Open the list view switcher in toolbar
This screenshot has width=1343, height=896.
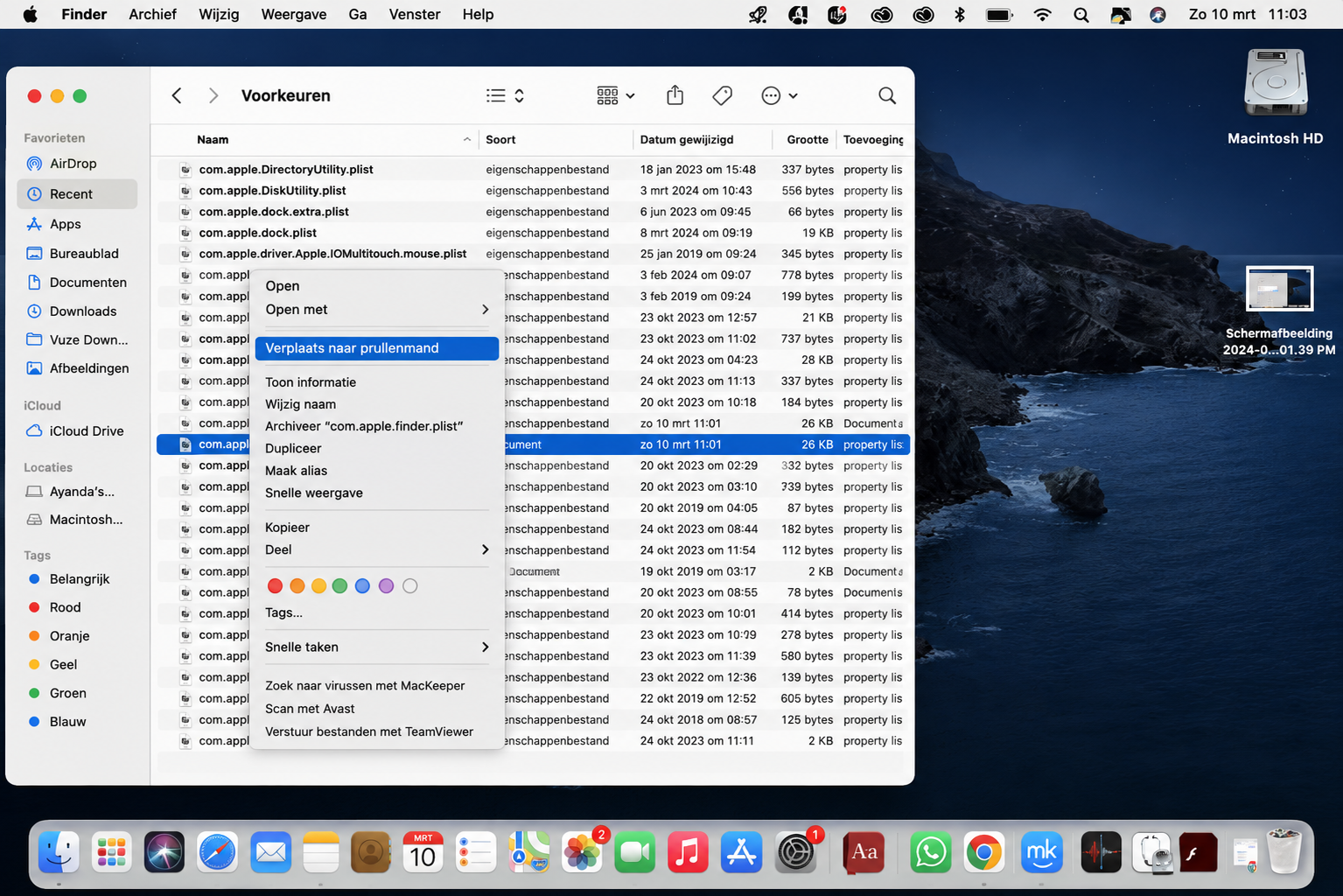(506, 95)
